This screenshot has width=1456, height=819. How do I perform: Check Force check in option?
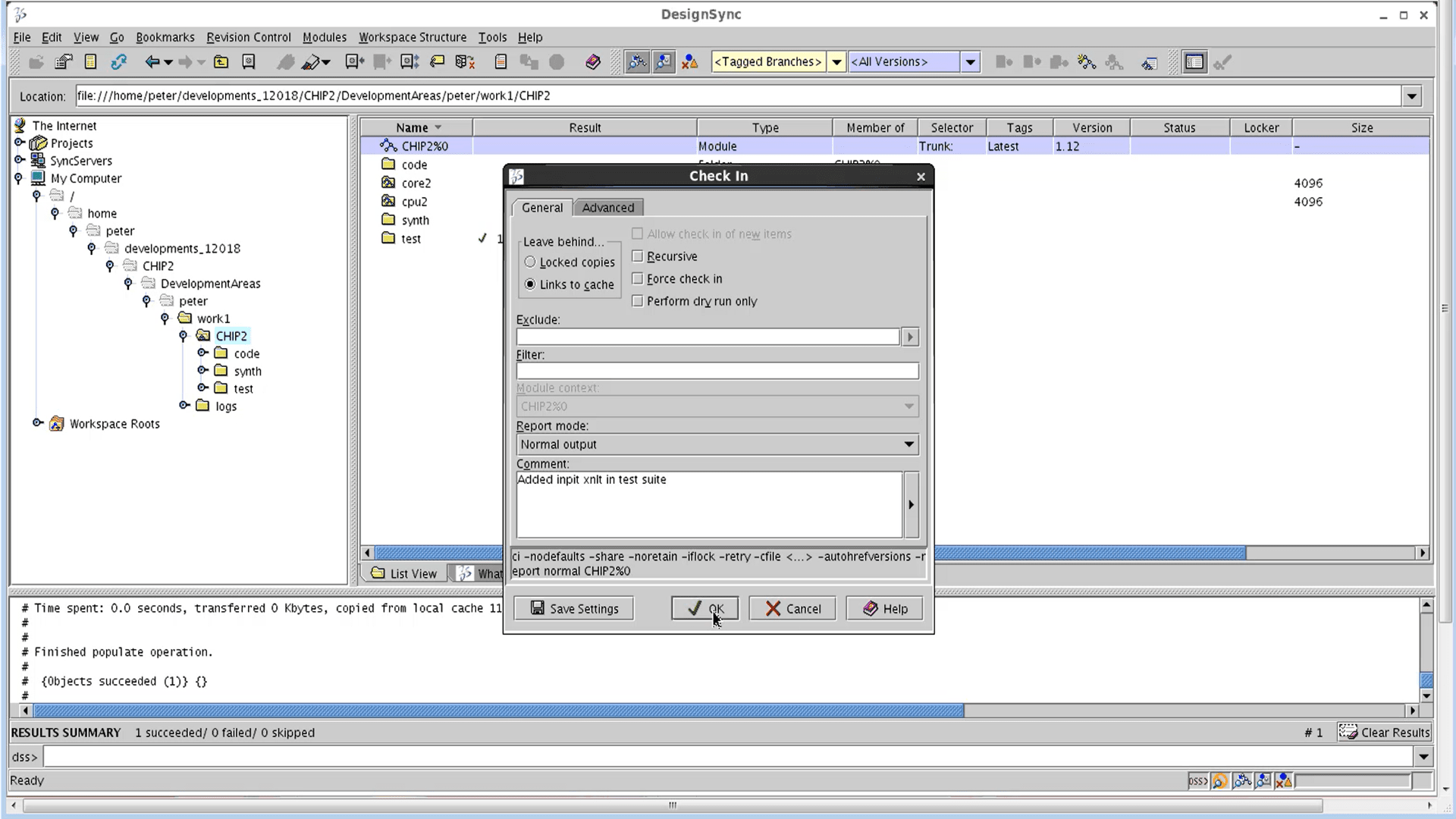(x=638, y=278)
